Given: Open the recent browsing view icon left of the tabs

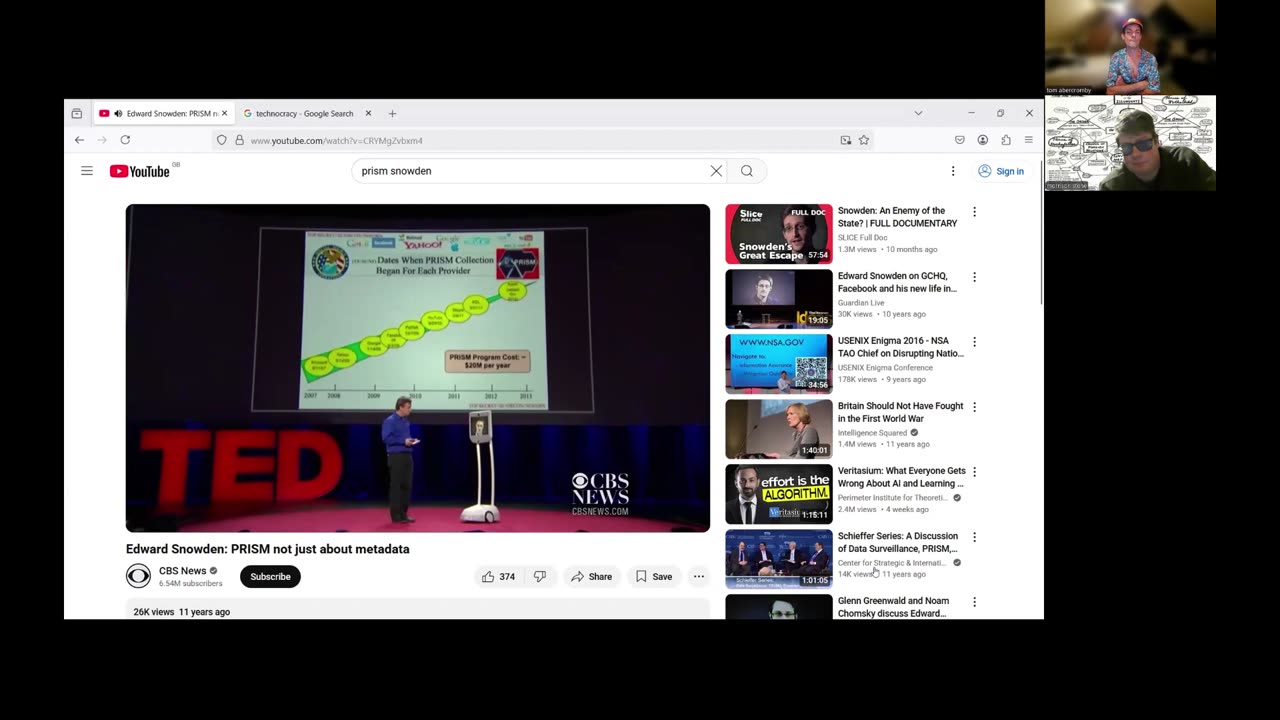Looking at the screenshot, I should coord(77,113).
